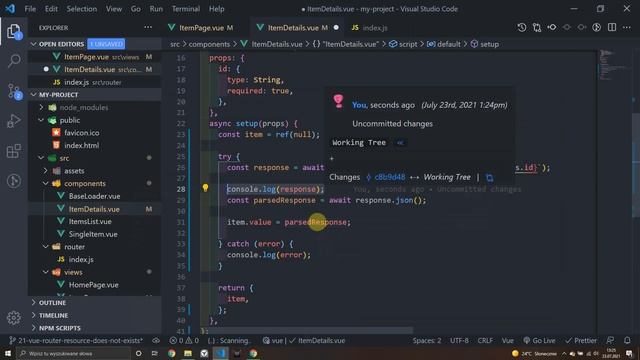The height and width of the screenshot is (360, 640).
Task: Open the Explorer view in activity bar
Action: tap(14, 31)
